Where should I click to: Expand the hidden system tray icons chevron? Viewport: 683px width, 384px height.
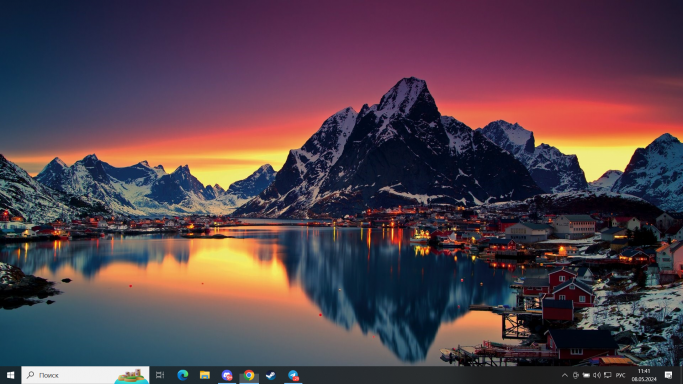(565, 375)
